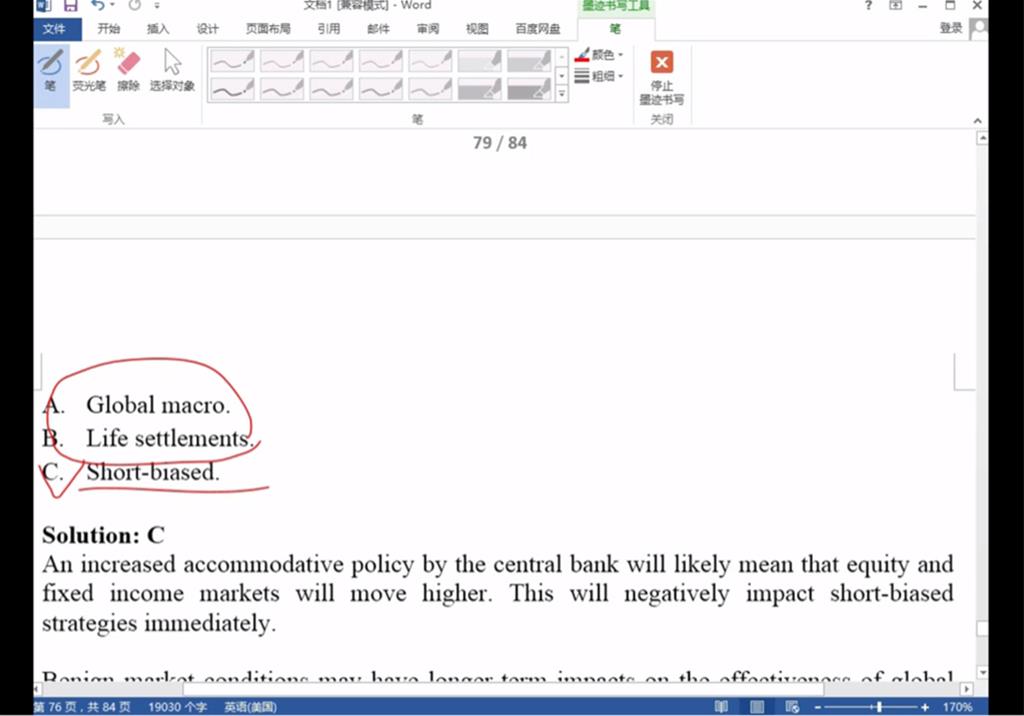Open the 粗细 pen thickness dropdown
The width and height of the screenshot is (1024, 716).
(x=599, y=76)
